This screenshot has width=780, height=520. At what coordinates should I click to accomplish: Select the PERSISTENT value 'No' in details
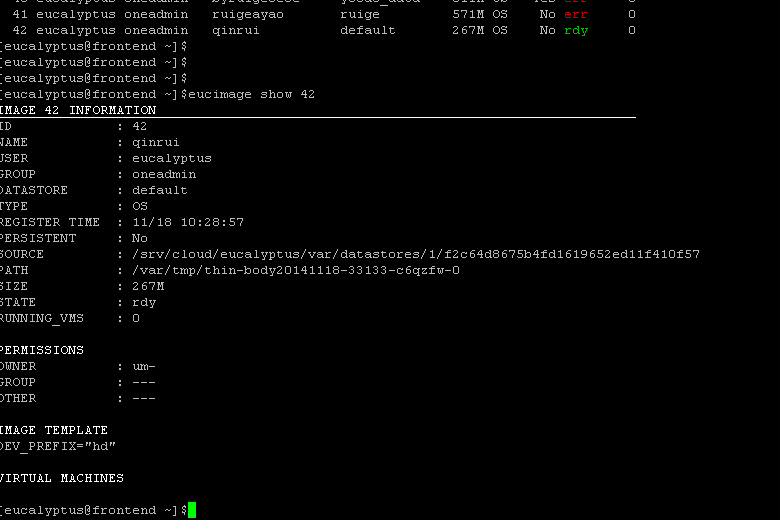pyautogui.click(x=140, y=238)
